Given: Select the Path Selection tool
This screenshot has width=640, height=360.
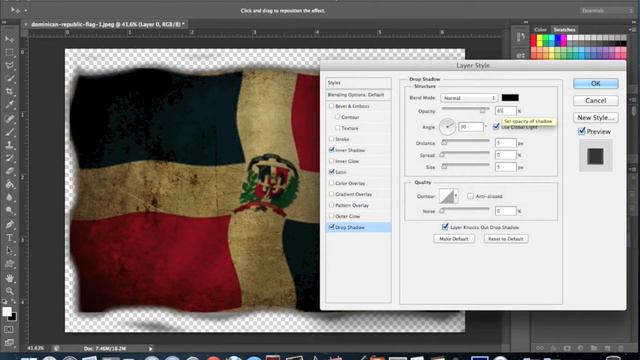Looking at the screenshot, I should (x=9, y=250).
